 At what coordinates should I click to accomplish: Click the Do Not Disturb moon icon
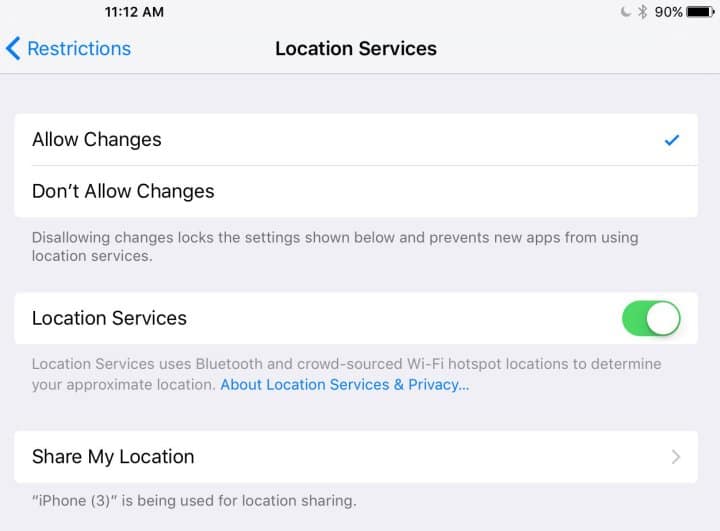(x=625, y=11)
